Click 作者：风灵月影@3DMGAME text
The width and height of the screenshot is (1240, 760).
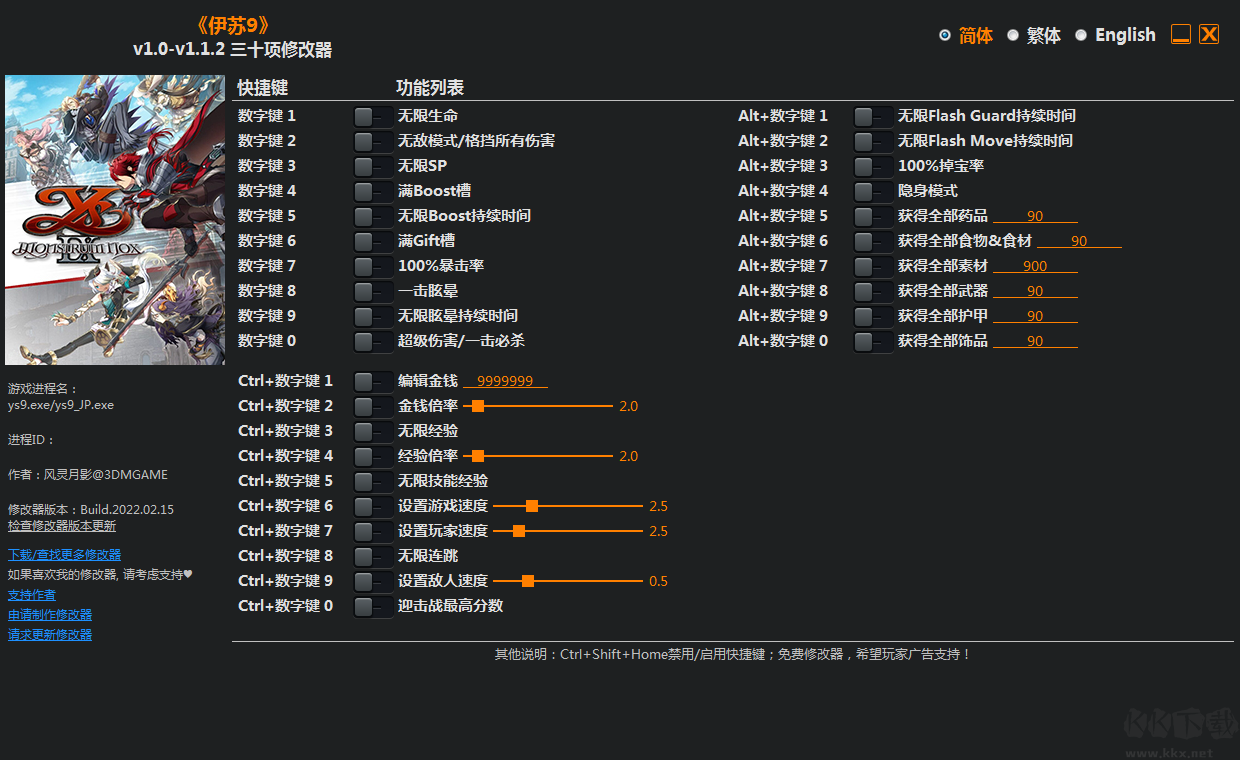tap(88, 475)
